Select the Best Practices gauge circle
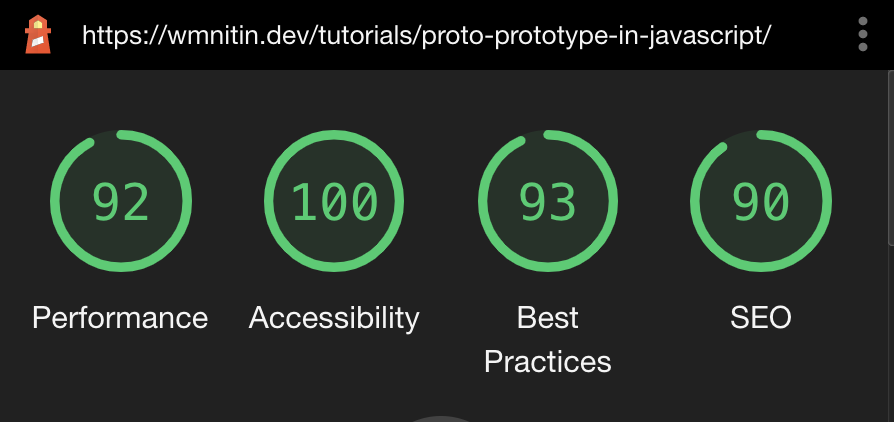The width and height of the screenshot is (894, 422). (x=547, y=201)
